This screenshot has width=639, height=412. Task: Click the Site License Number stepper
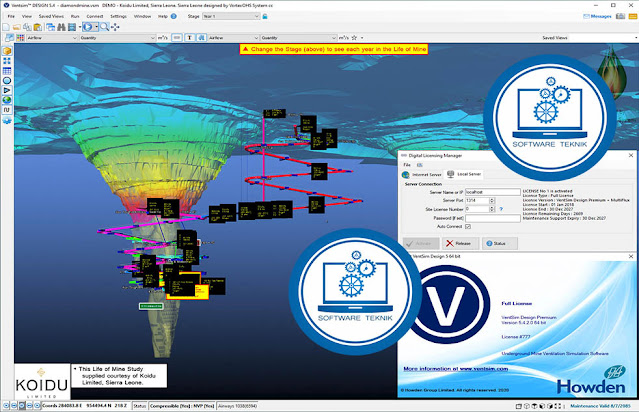pyautogui.click(x=492, y=209)
